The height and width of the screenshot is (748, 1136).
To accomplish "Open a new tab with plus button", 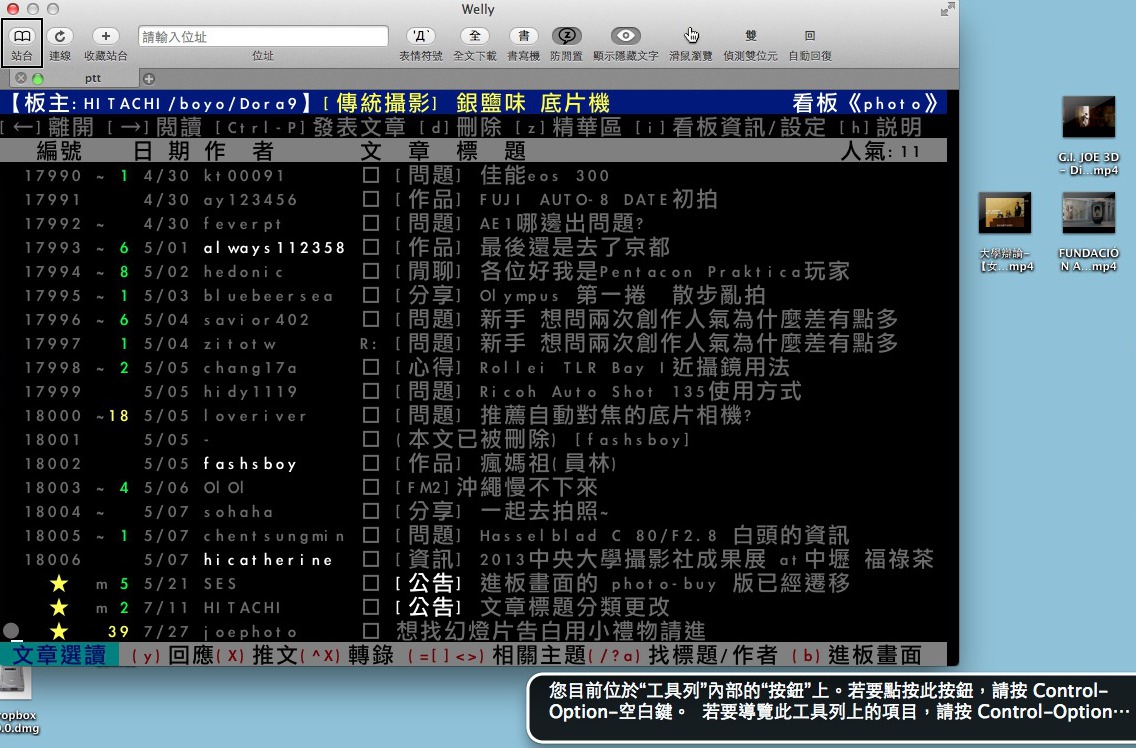I will [x=149, y=78].
